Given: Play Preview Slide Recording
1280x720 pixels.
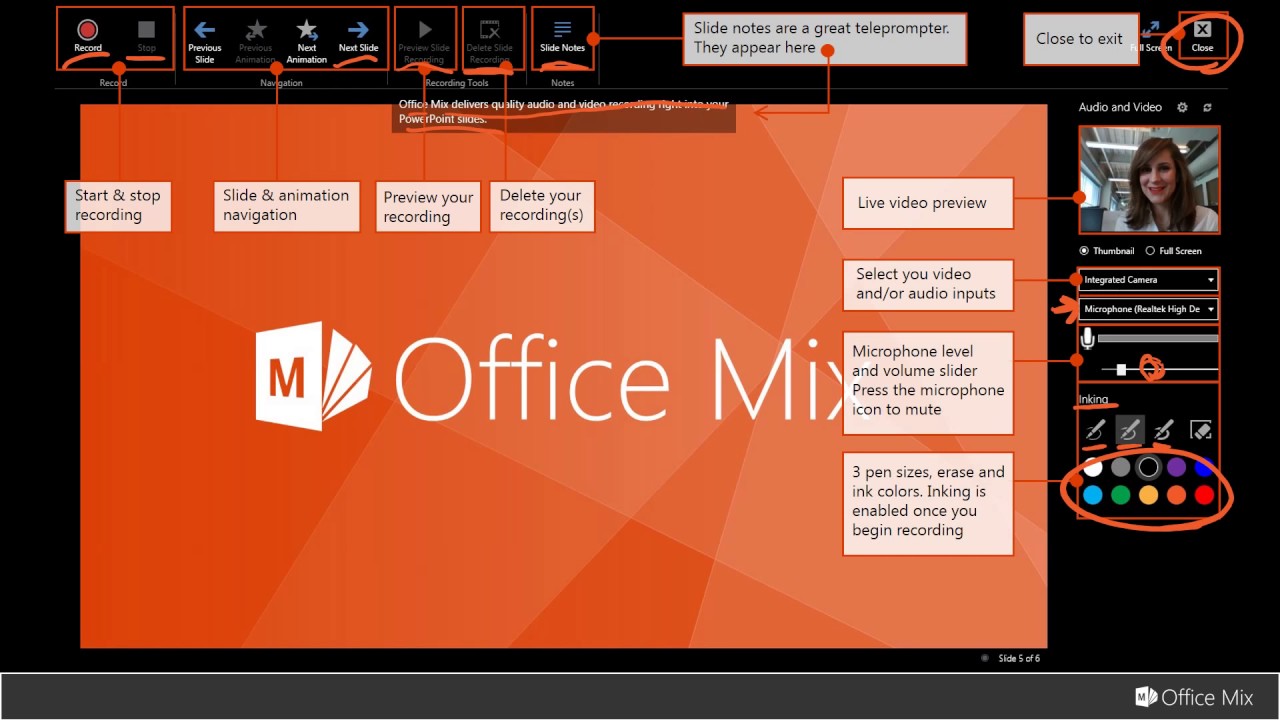Looking at the screenshot, I should tap(424, 41).
